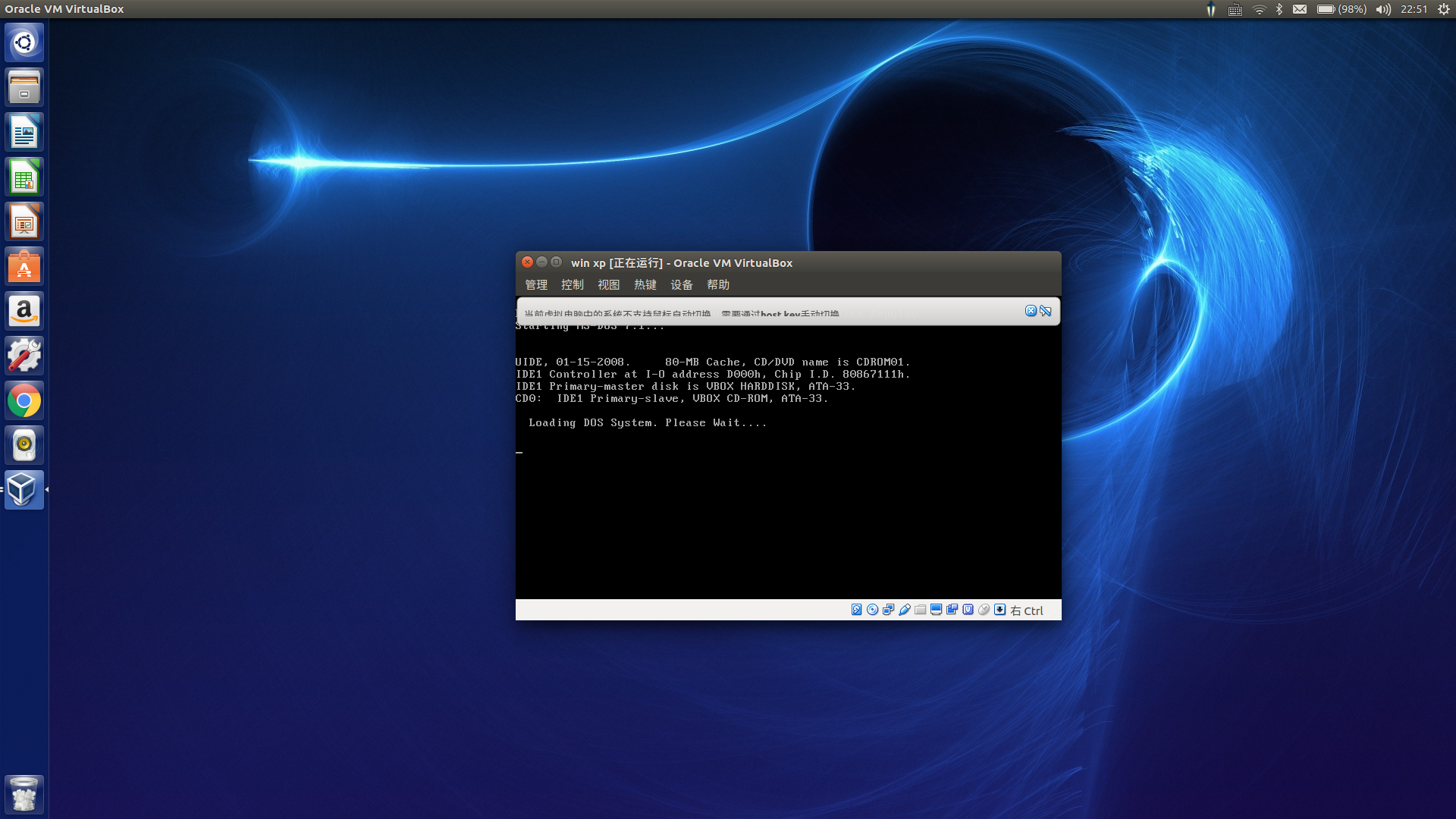
Task: Open the 帮助 menu
Action: click(x=718, y=285)
